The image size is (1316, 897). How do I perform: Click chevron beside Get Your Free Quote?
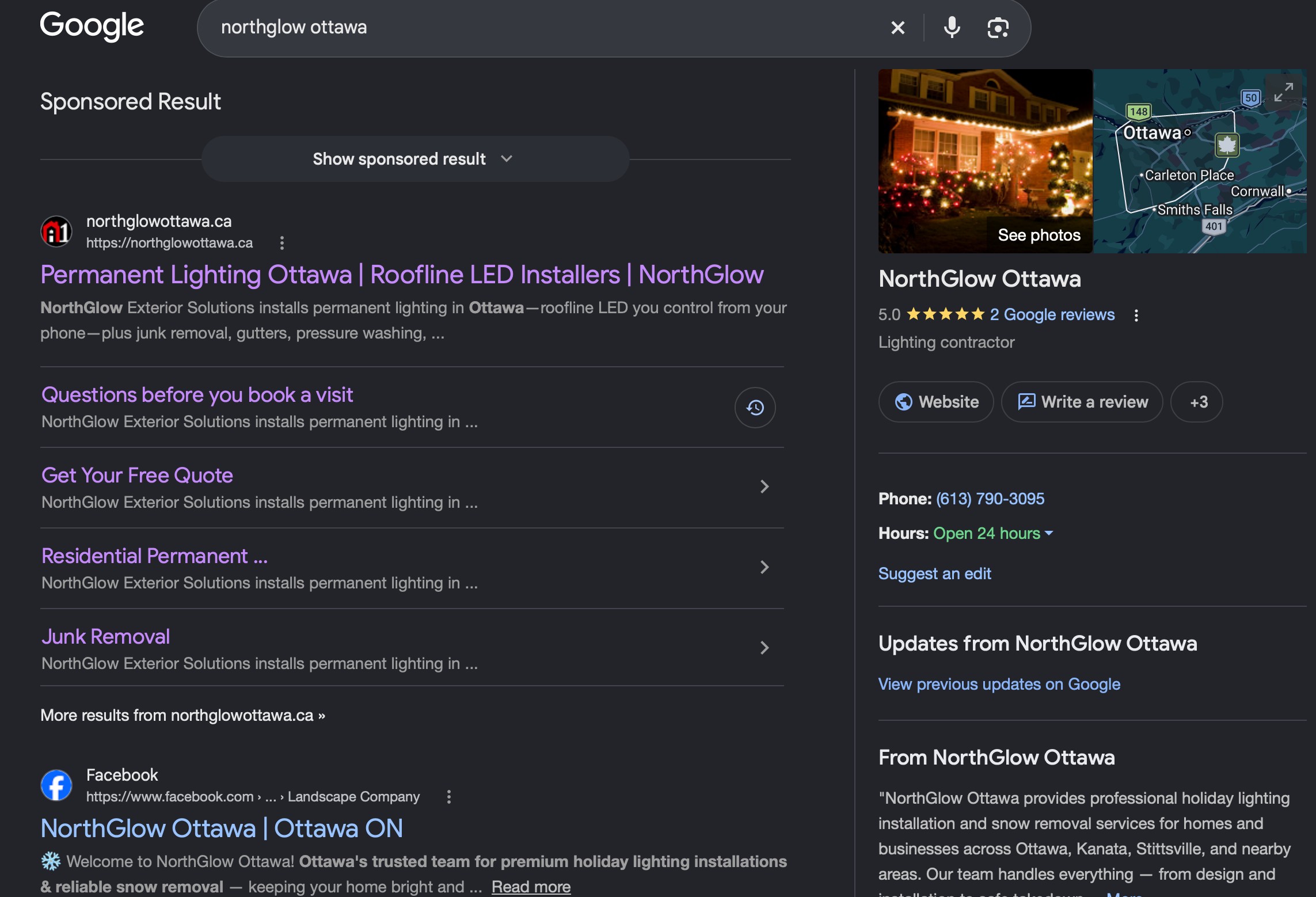pyautogui.click(x=765, y=486)
